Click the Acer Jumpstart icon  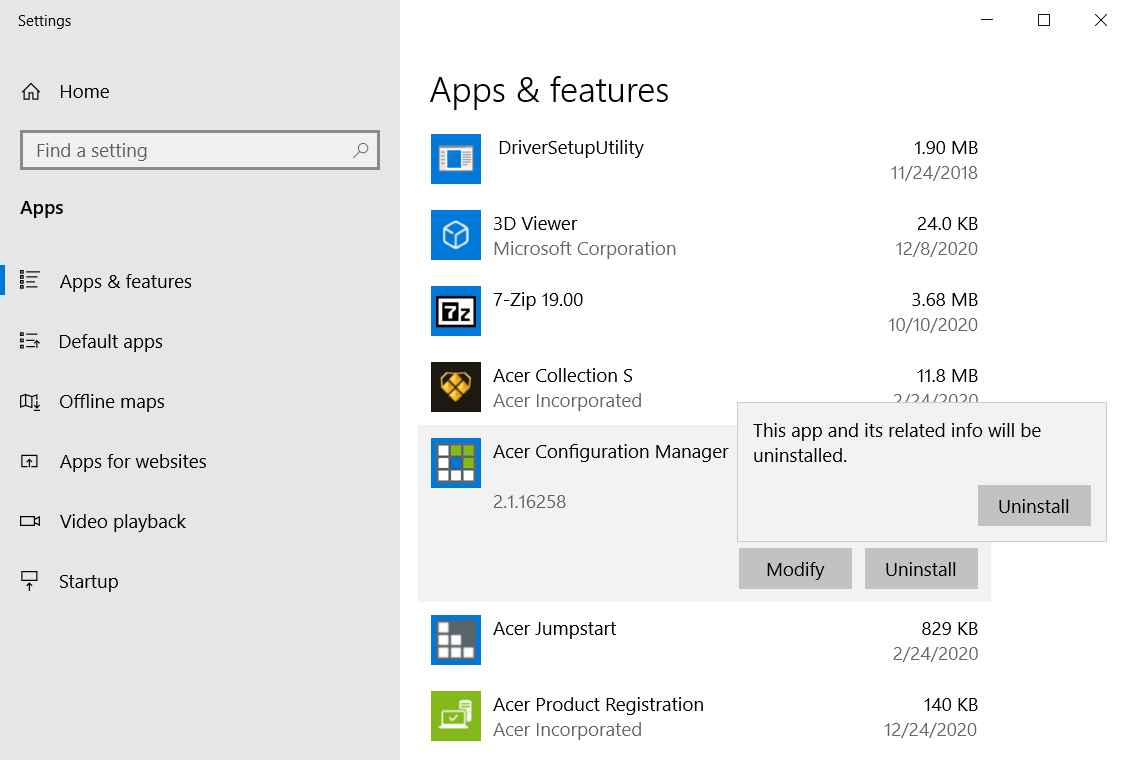coord(455,640)
